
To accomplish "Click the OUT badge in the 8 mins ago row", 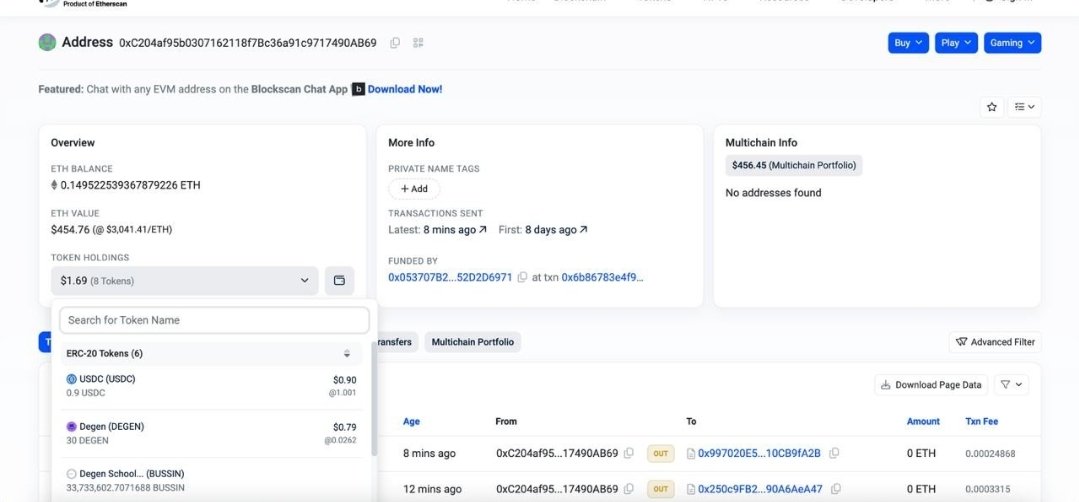I will [660, 453].
